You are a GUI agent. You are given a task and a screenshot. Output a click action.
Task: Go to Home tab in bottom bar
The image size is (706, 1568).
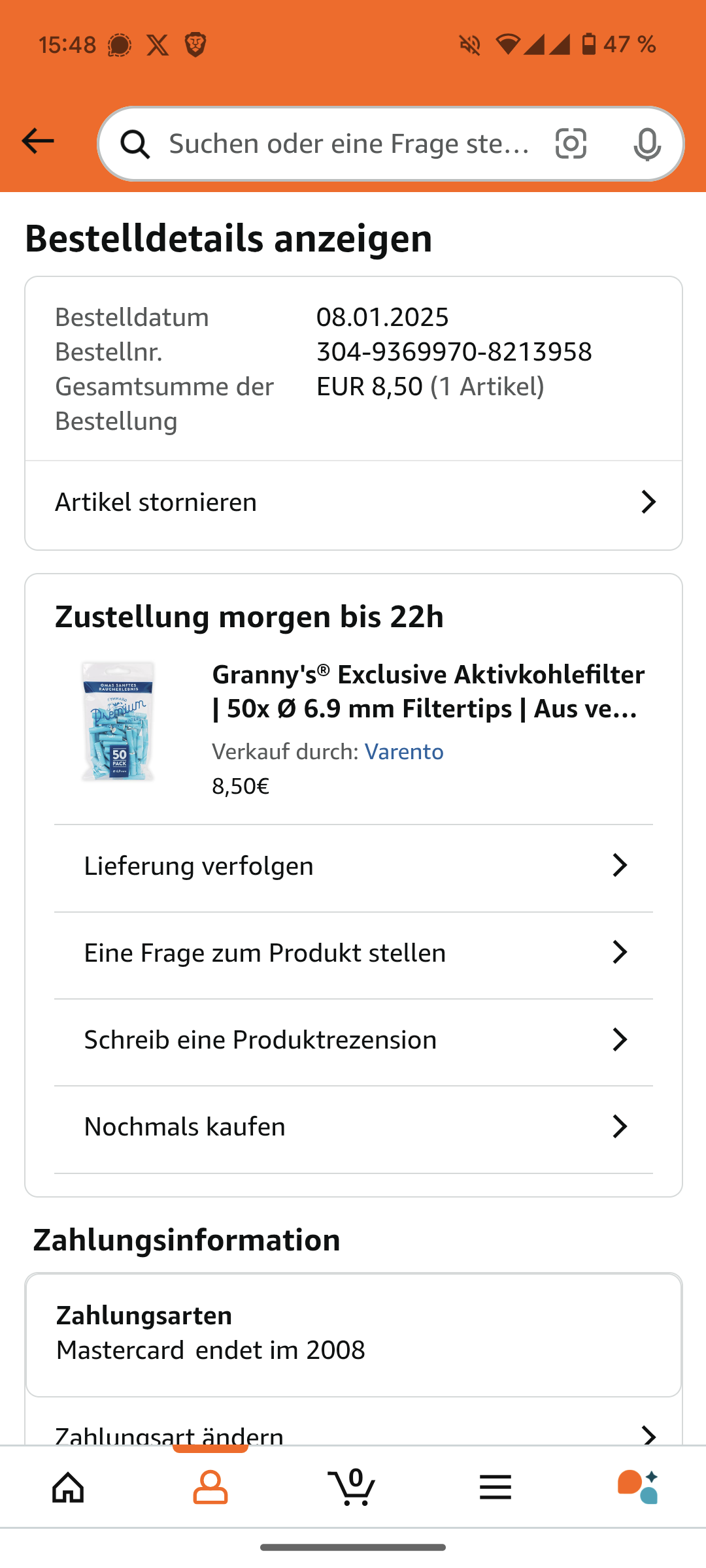(x=69, y=1488)
